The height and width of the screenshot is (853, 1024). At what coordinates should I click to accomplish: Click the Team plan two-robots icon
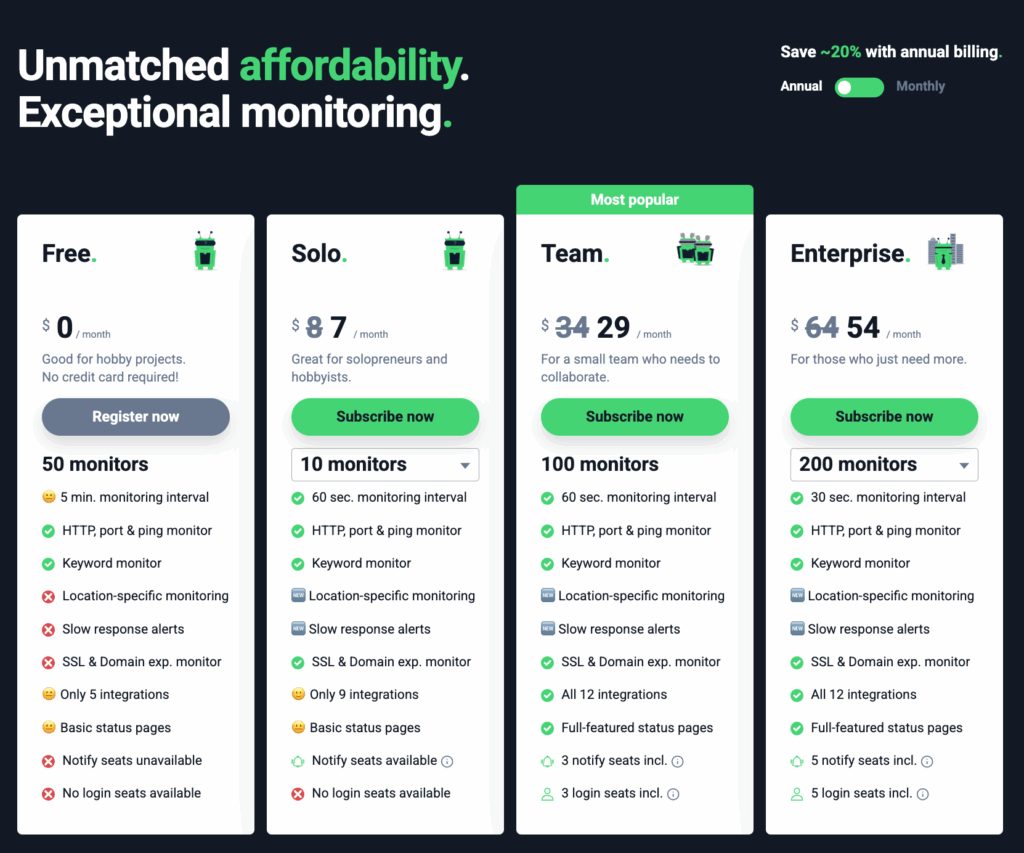696,249
